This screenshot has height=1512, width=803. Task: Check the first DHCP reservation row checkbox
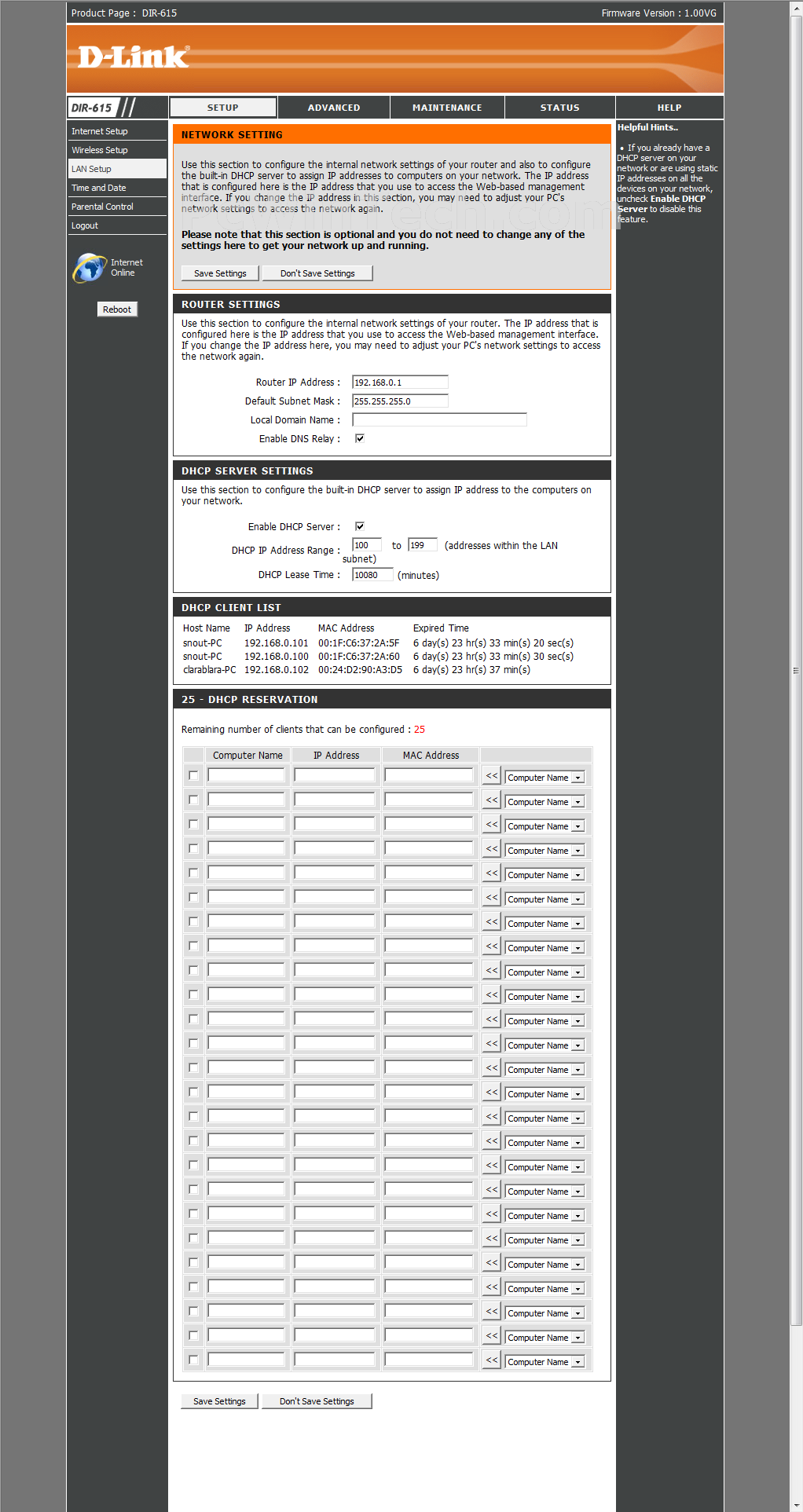(193, 775)
